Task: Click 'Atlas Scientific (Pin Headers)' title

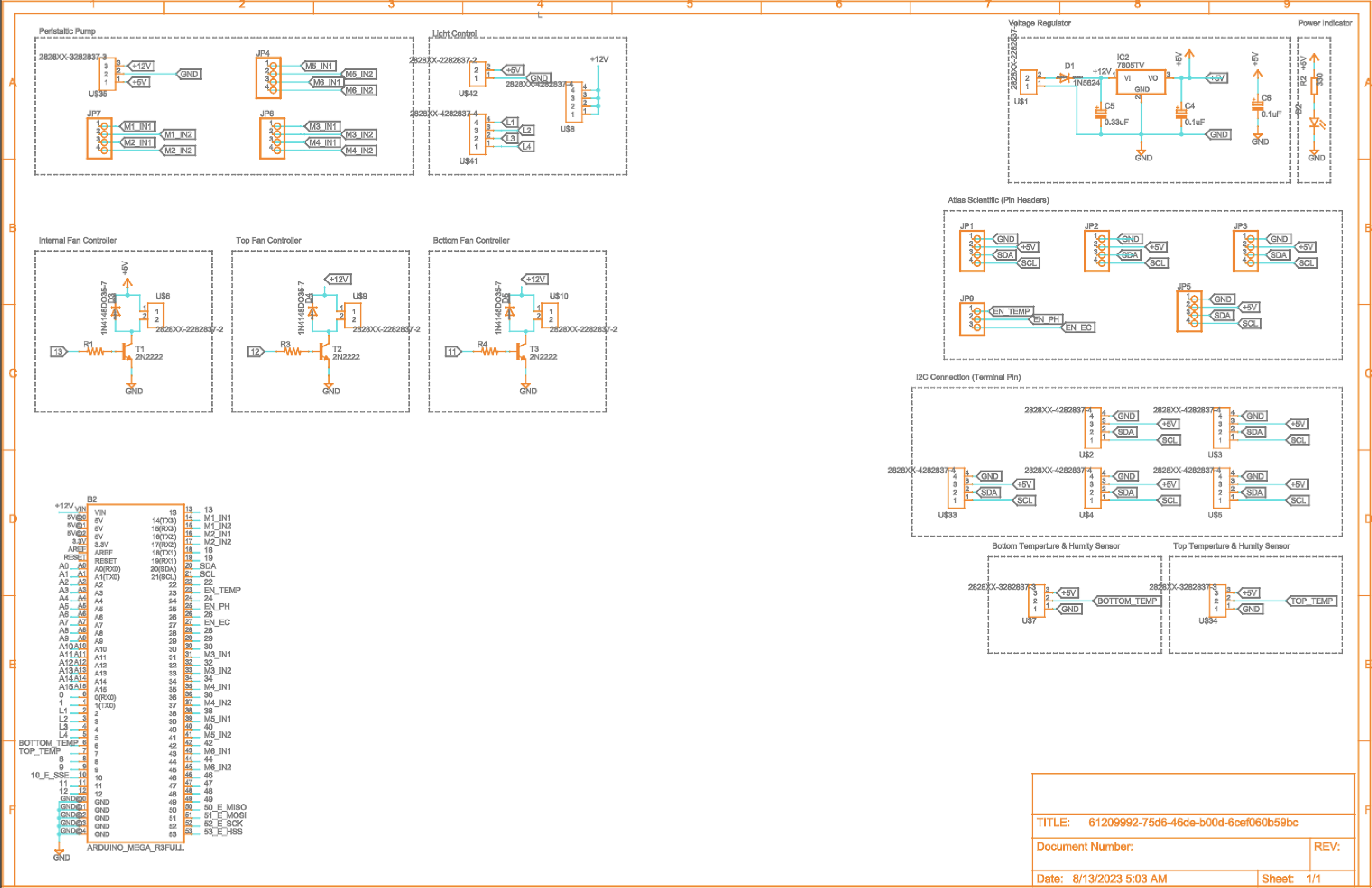Action: [998, 200]
